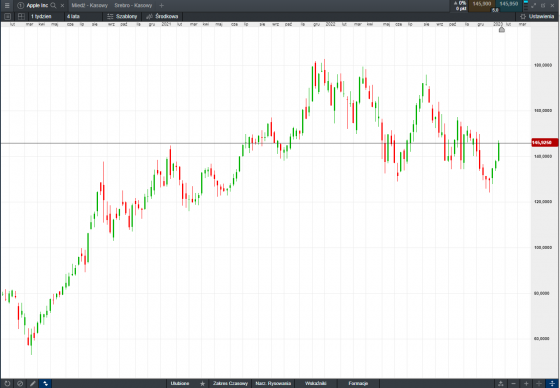Open the multi-chart grid layout icon

[21, 16]
